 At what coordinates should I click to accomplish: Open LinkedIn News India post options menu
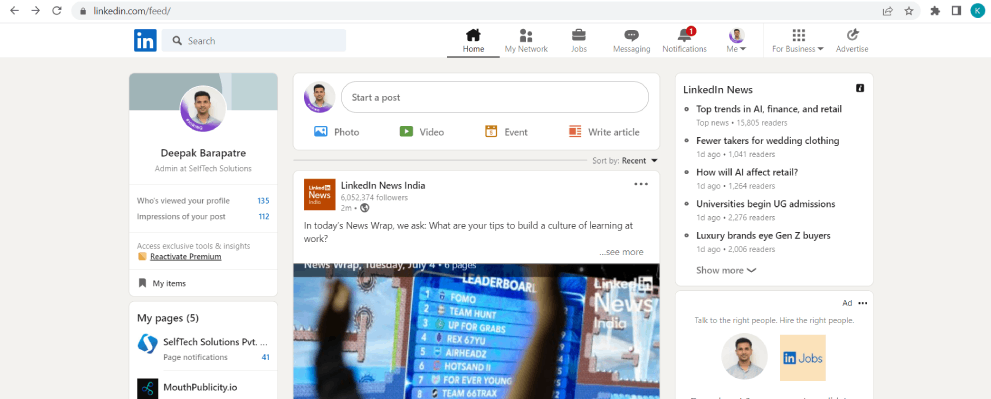(641, 184)
